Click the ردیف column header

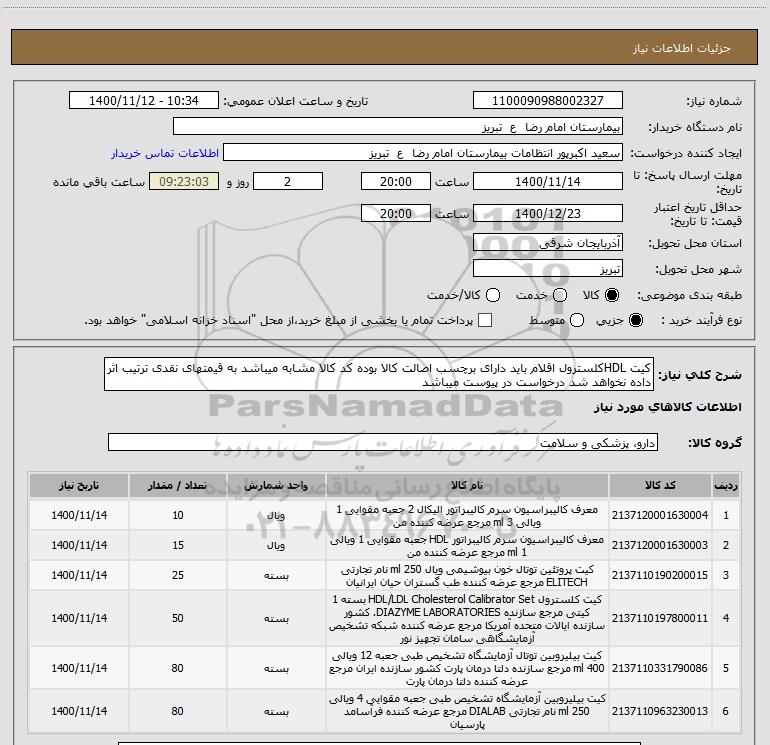726,485
